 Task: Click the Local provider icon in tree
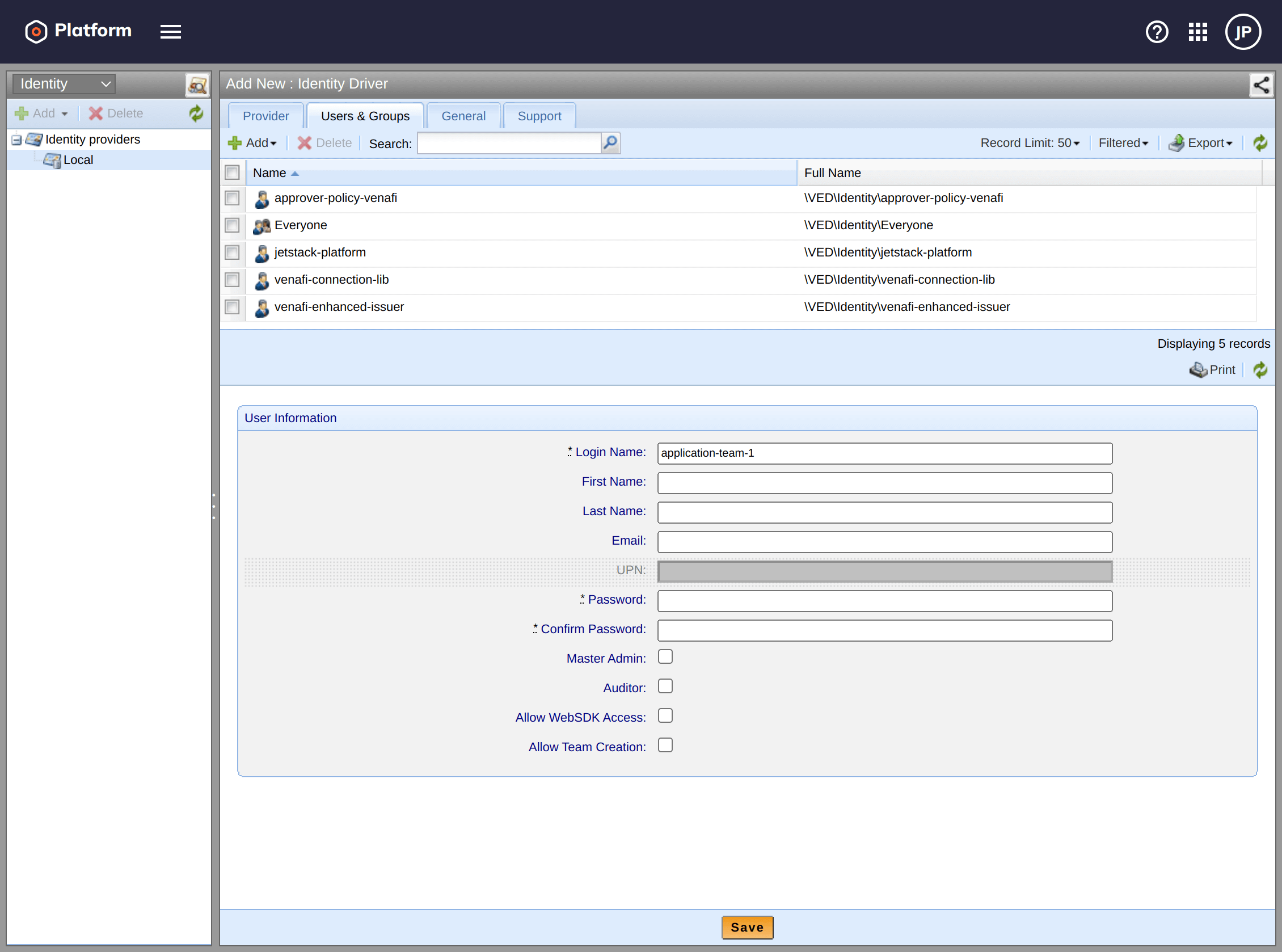click(x=52, y=160)
